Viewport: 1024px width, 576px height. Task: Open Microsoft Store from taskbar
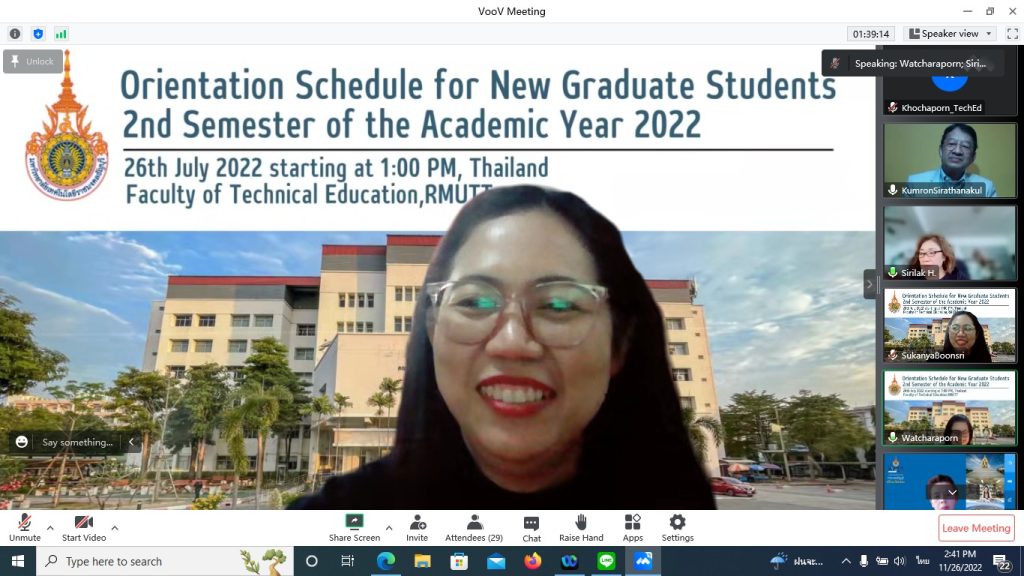(459, 562)
